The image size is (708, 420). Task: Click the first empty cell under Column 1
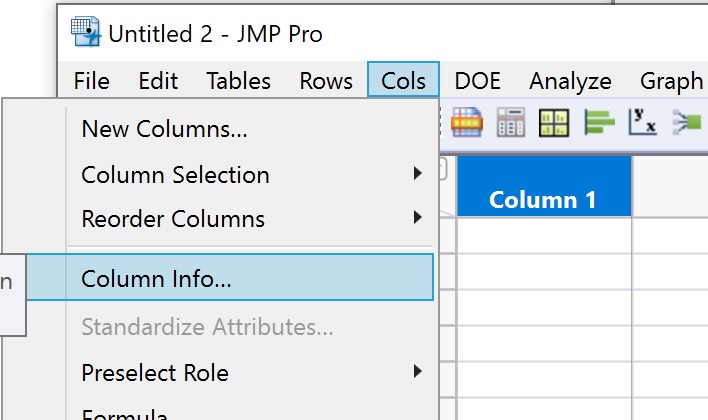(544, 235)
